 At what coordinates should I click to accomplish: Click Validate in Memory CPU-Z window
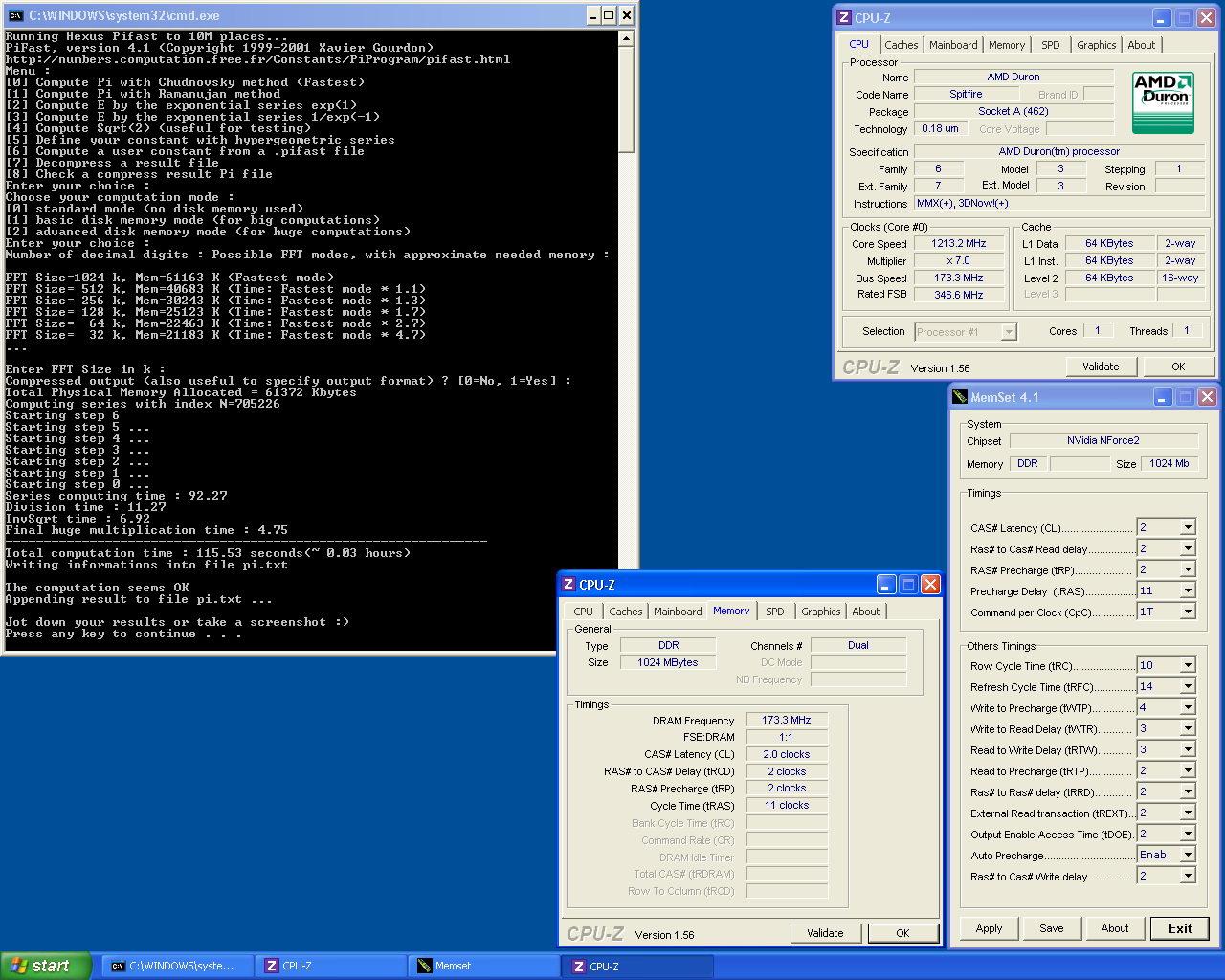point(825,933)
